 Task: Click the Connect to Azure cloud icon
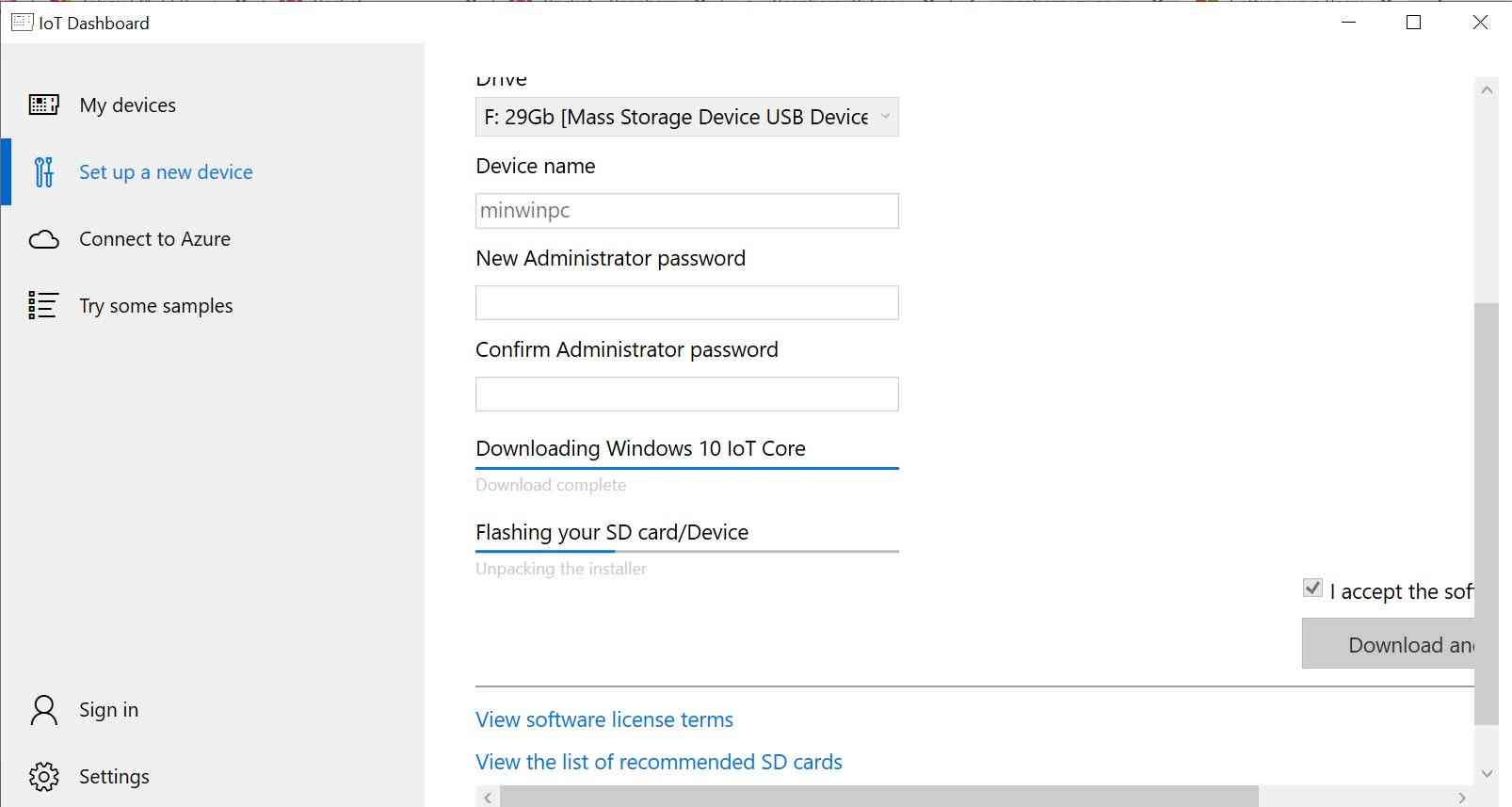(x=44, y=239)
